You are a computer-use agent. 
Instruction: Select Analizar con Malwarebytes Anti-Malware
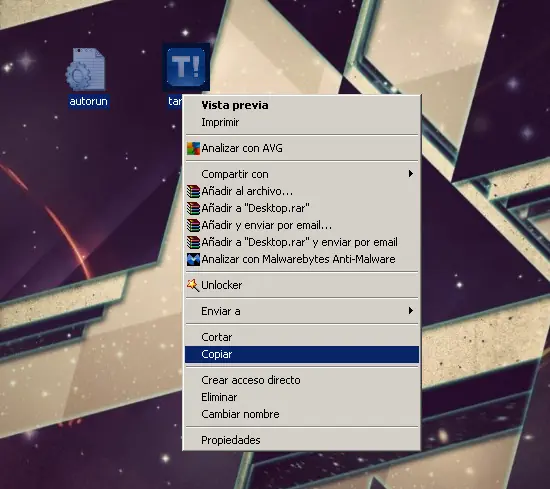click(302, 259)
